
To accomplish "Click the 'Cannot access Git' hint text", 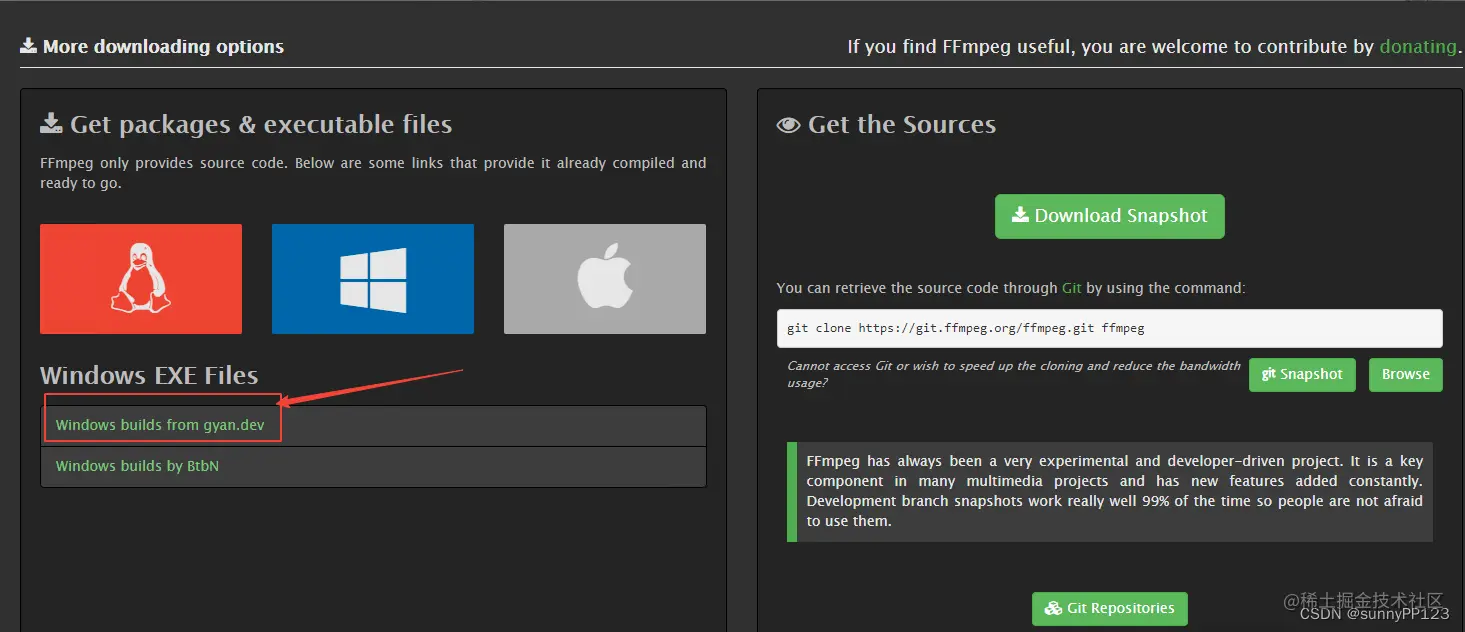I will coord(1014,374).
